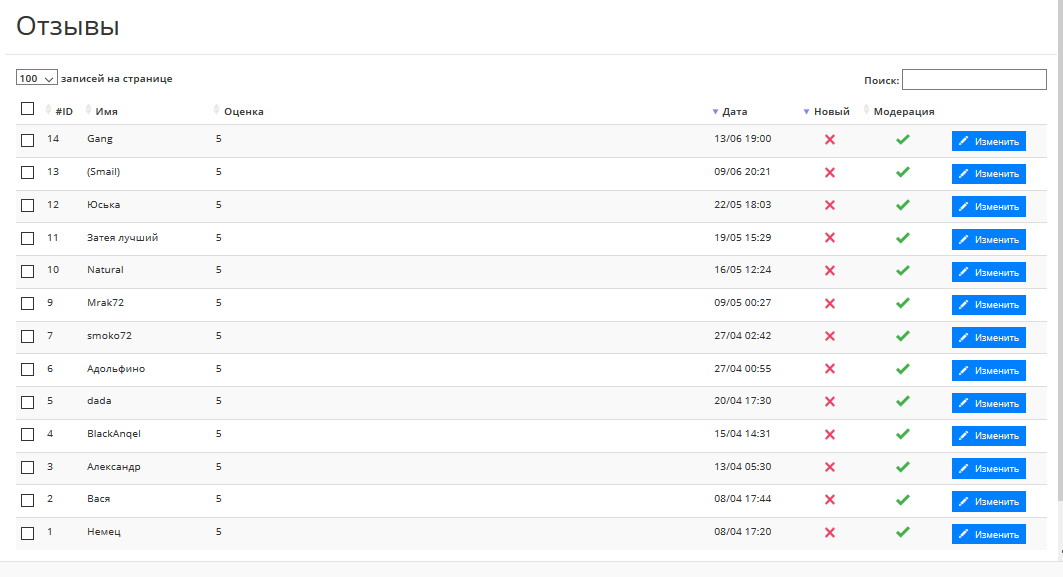Sort the table by the Модерация column
This screenshot has height=577, width=1063.
pos(903,112)
